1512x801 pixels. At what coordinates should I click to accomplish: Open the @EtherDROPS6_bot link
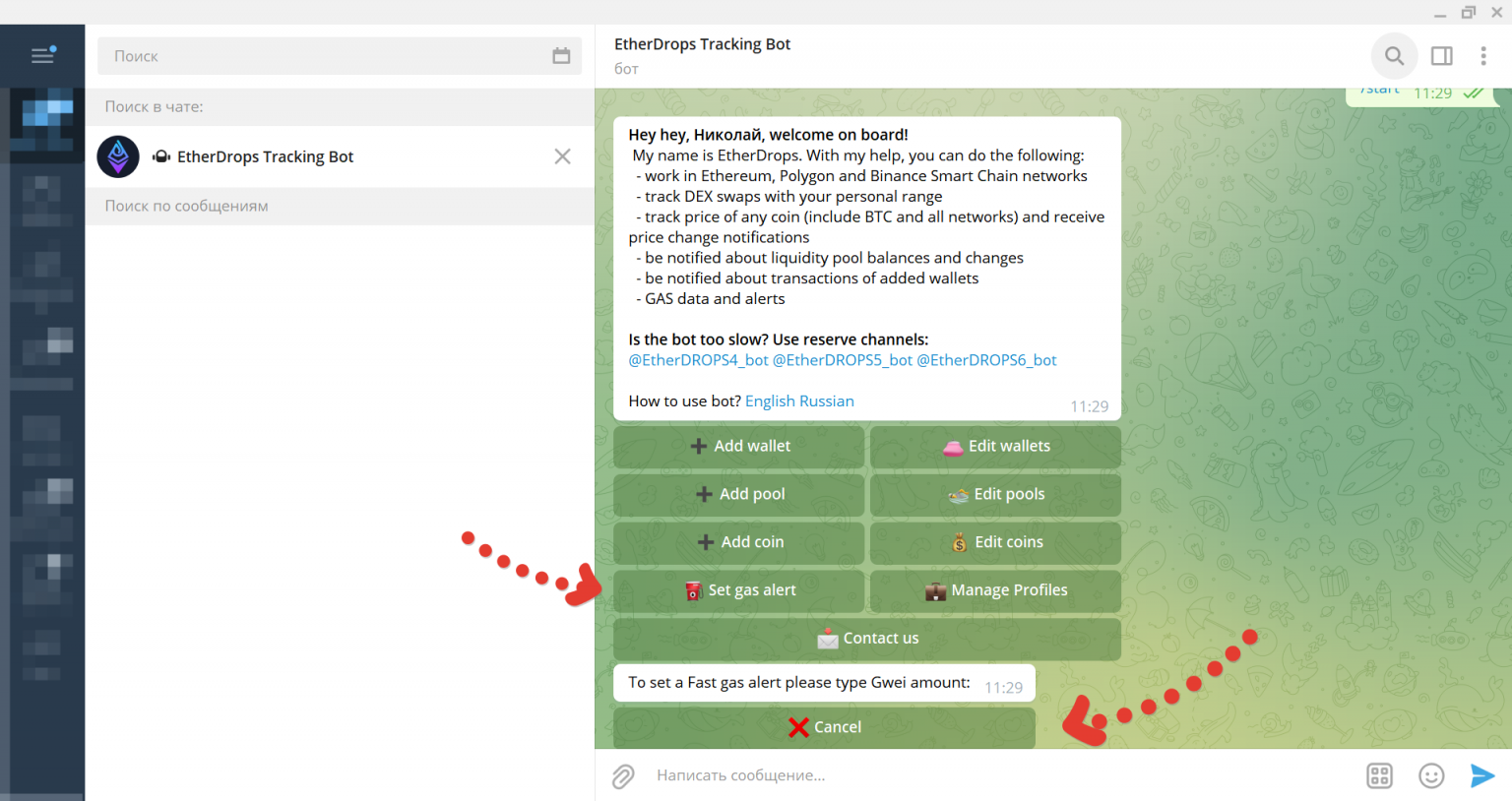(986, 360)
